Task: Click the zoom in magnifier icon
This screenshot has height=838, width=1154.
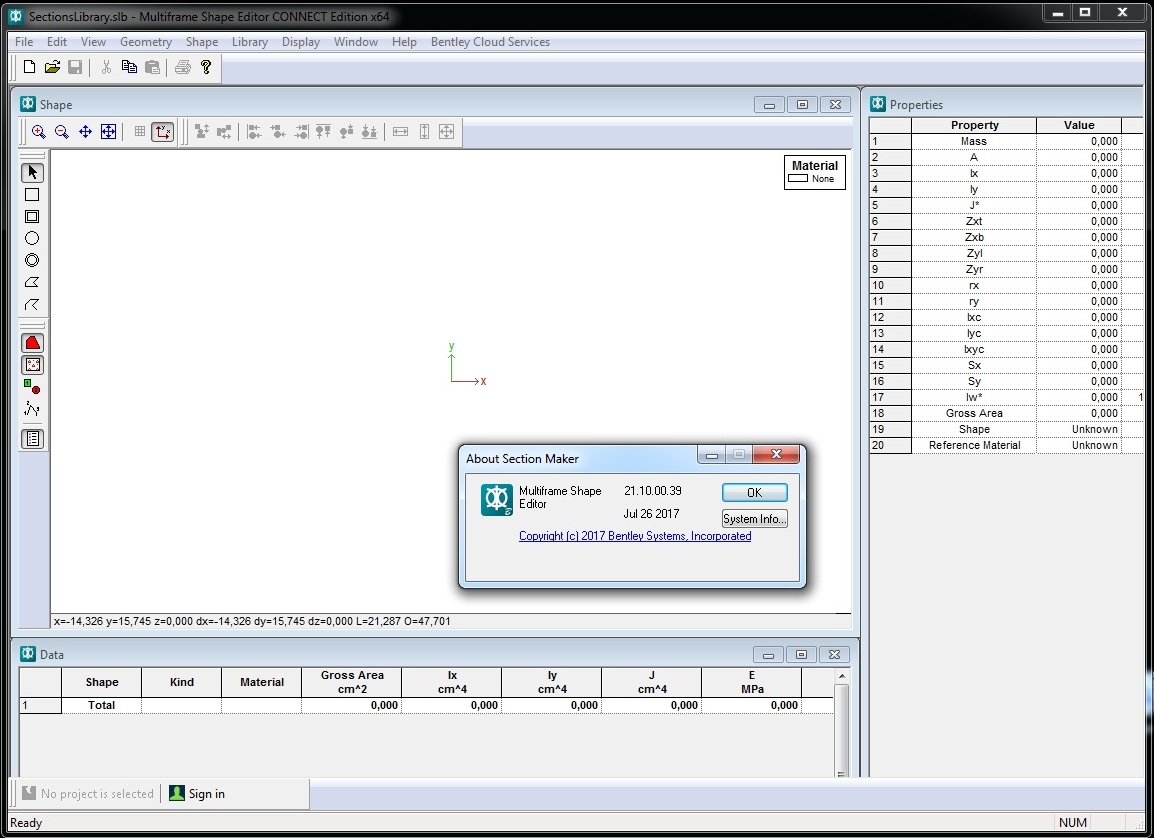Action: pyautogui.click(x=39, y=132)
